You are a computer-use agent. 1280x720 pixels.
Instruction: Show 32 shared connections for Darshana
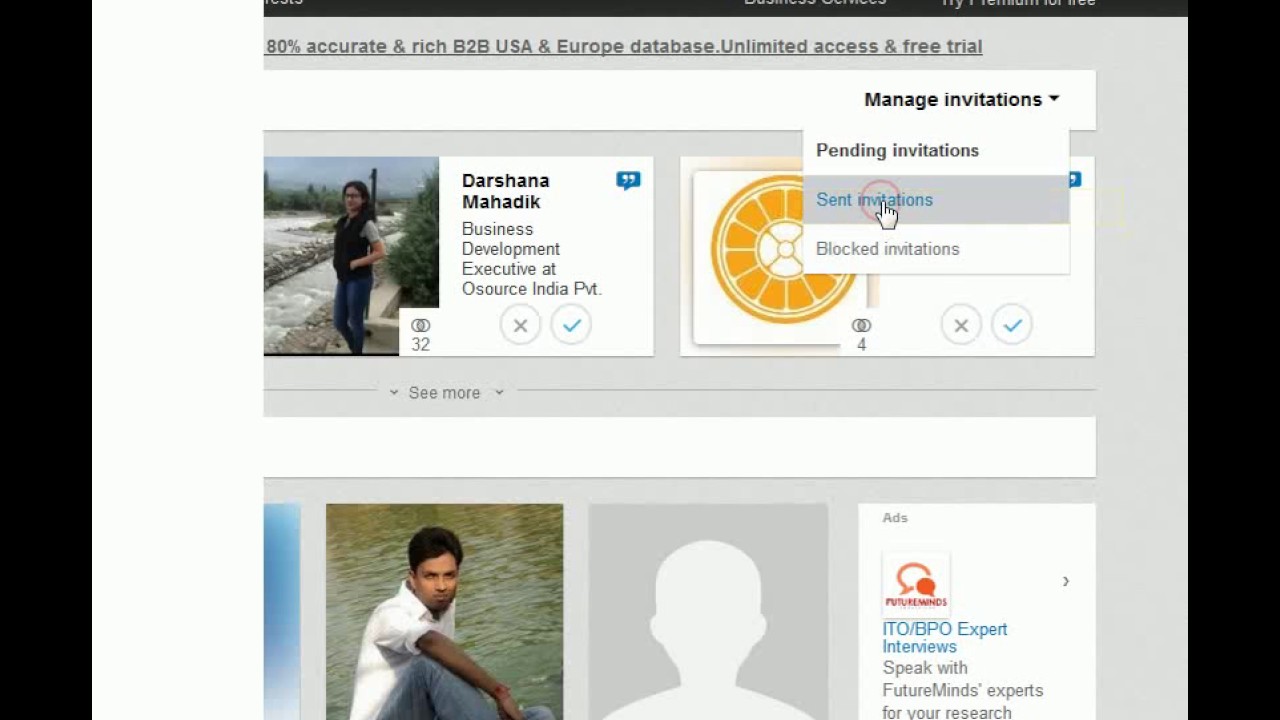point(421,335)
